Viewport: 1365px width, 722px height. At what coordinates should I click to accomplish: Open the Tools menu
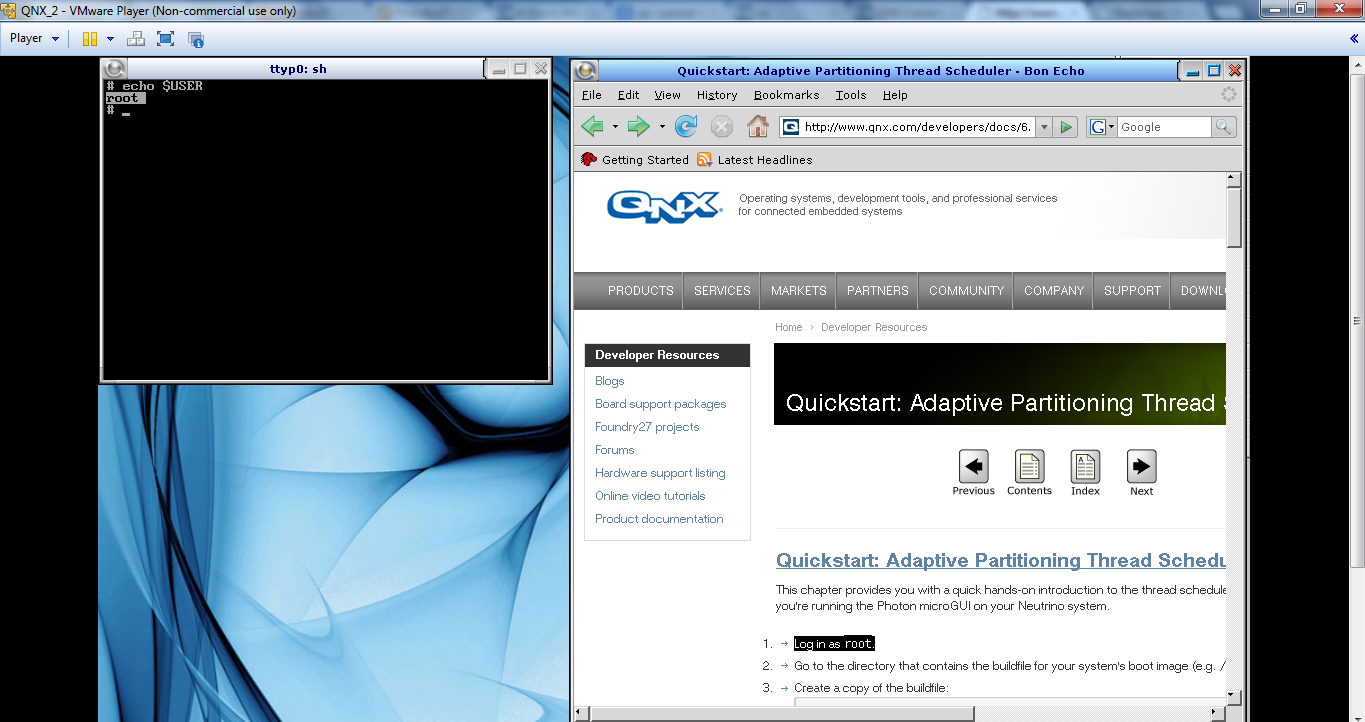(x=851, y=95)
